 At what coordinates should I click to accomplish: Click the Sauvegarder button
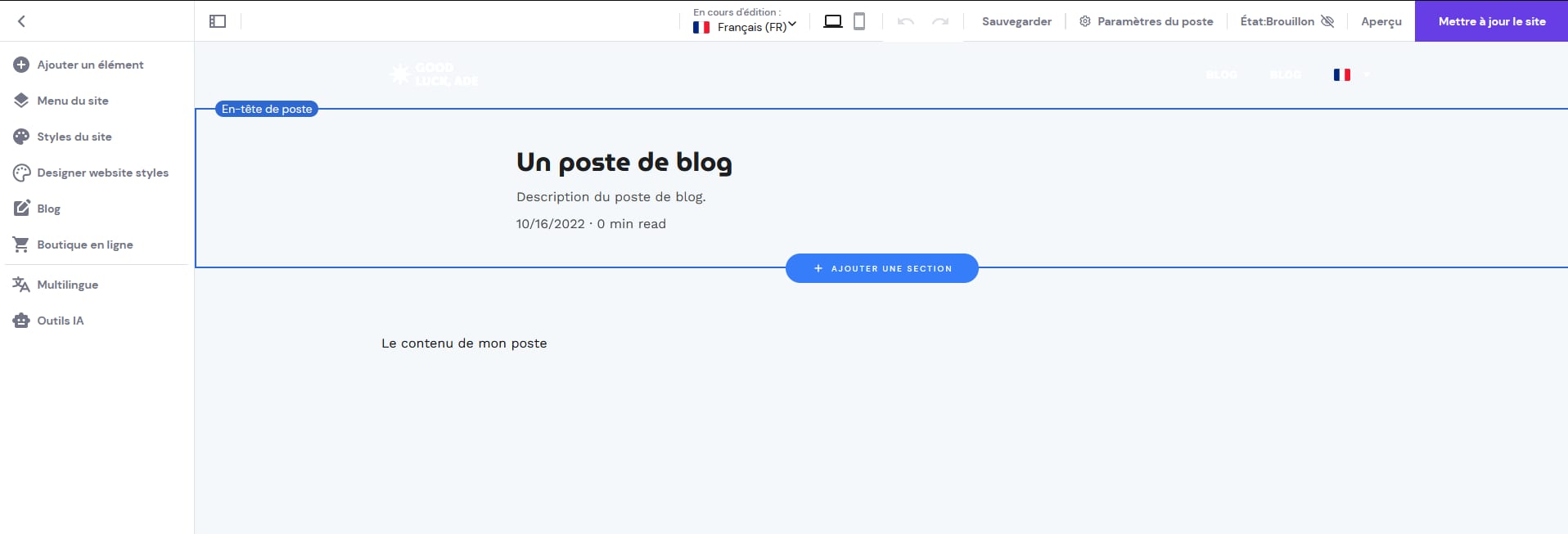pyautogui.click(x=1016, y=21)
